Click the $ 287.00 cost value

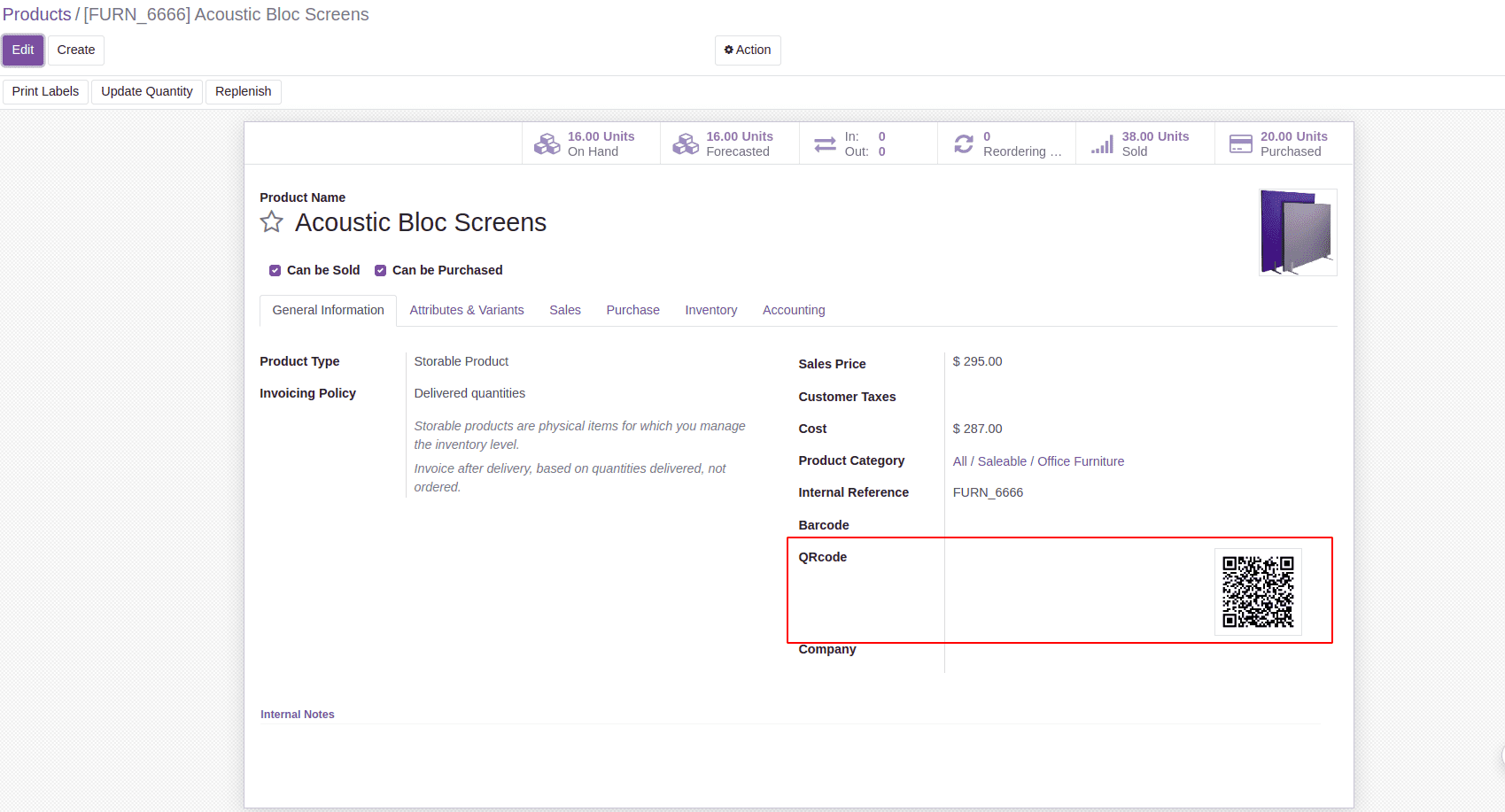[977, 429]
